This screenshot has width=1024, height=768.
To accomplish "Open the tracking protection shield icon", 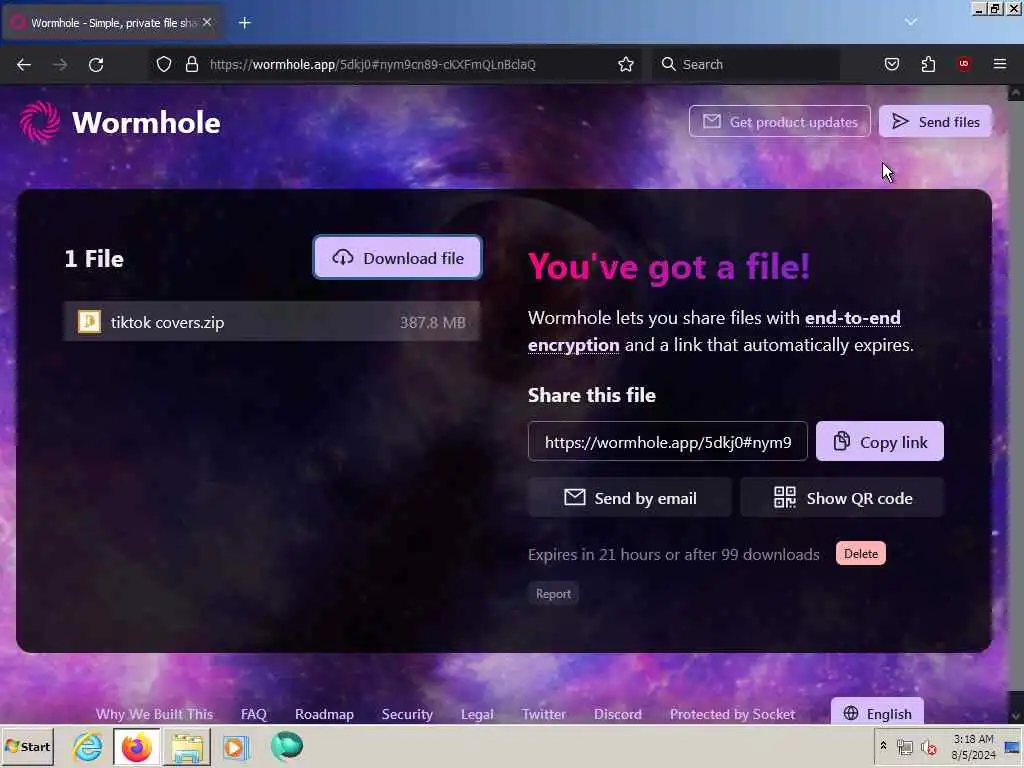I will (164, 64).
